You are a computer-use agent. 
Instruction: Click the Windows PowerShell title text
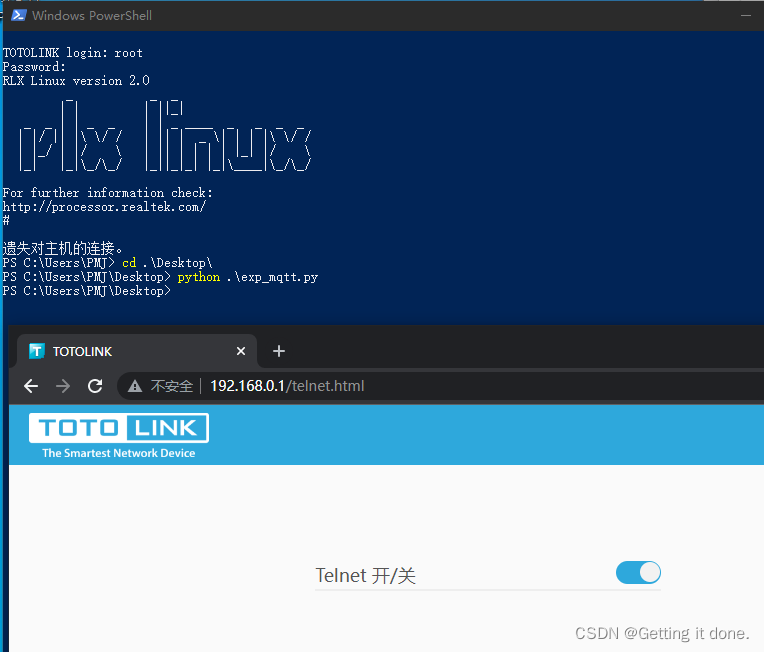click(x=92, y=16)
